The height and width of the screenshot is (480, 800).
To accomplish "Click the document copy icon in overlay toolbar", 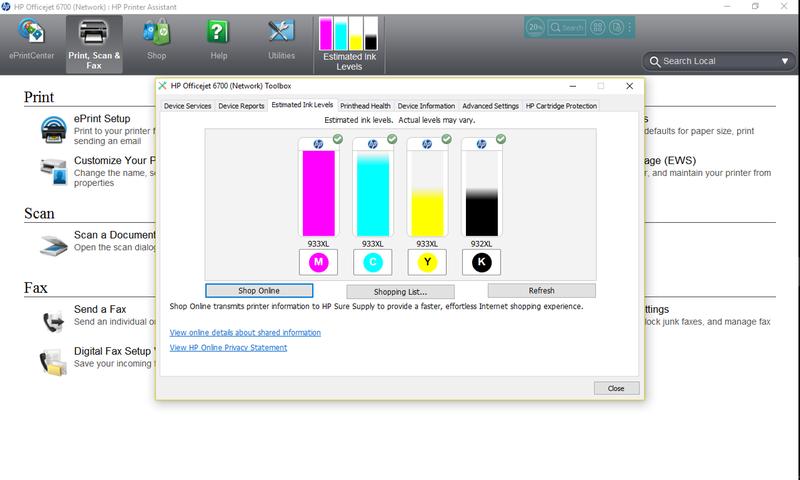I will click(616, 27).
